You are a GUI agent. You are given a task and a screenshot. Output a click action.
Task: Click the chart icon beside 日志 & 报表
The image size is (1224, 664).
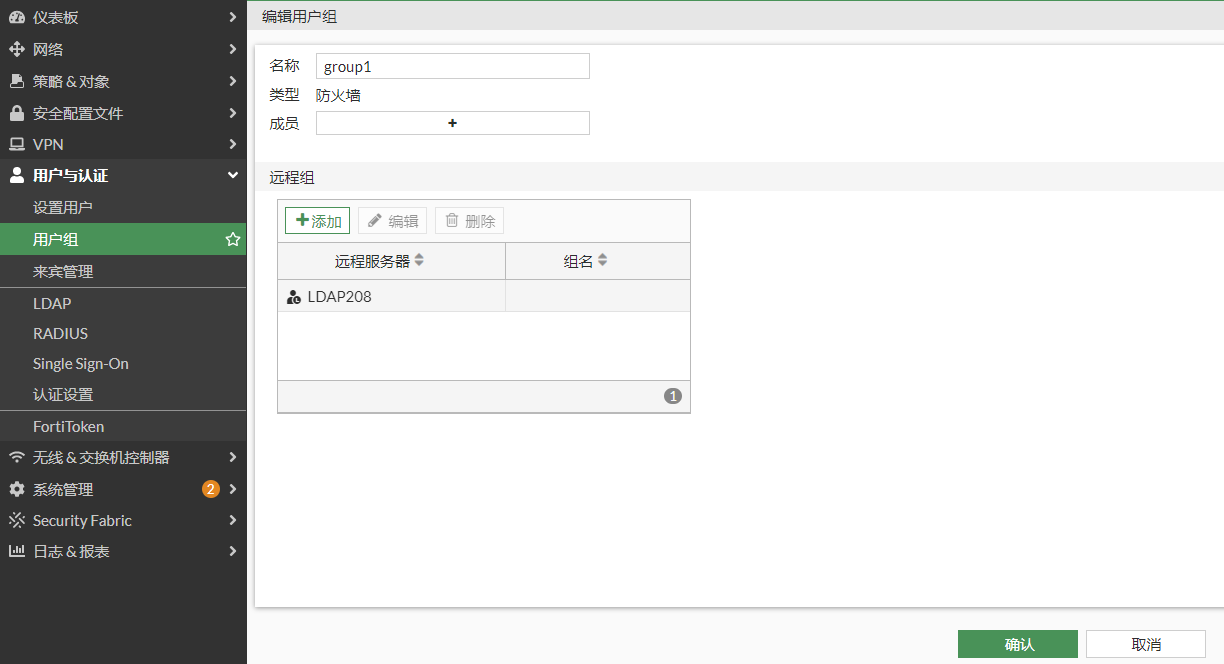click(17, 551)
